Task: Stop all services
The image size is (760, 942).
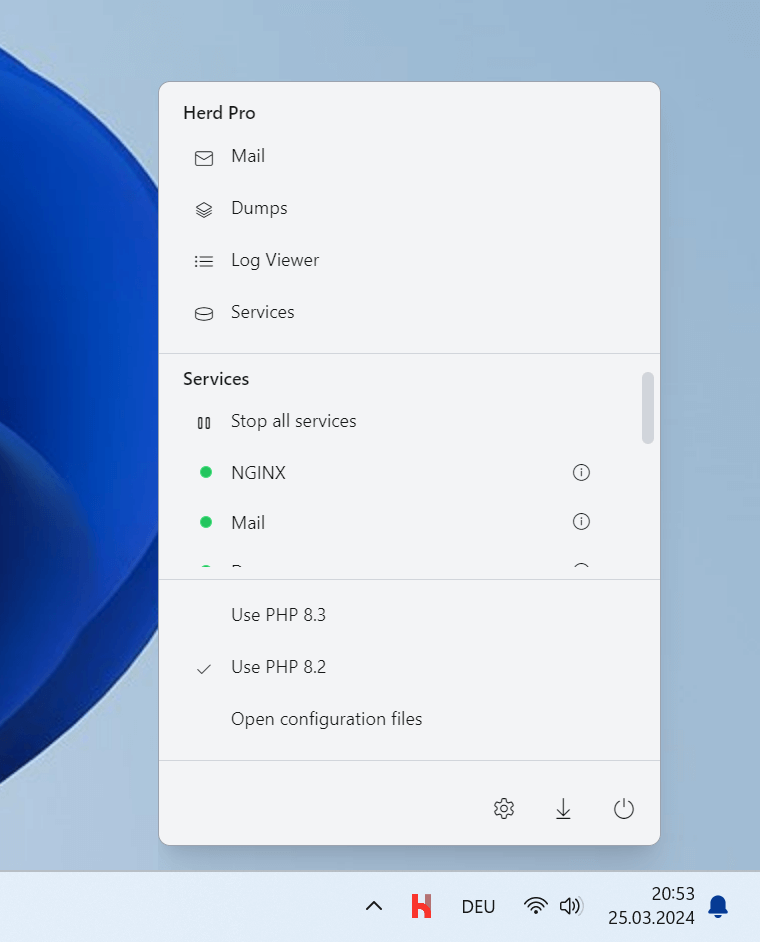Action: click(x=293, y=422)
